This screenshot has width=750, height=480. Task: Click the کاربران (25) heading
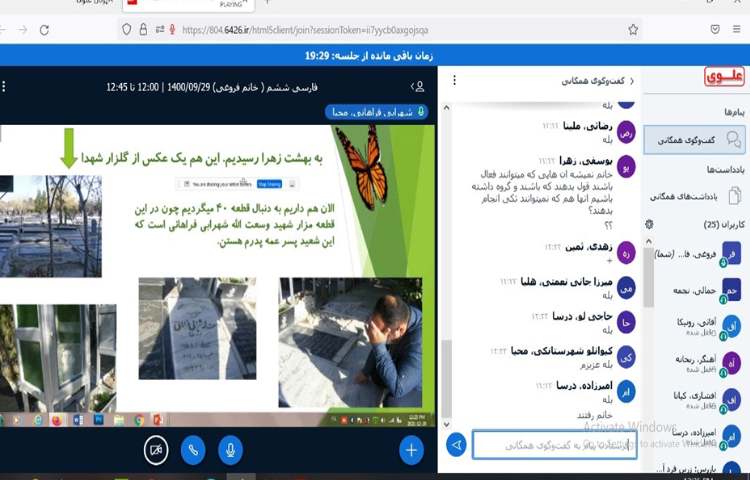pyautogui.click(x=724, y=224)
